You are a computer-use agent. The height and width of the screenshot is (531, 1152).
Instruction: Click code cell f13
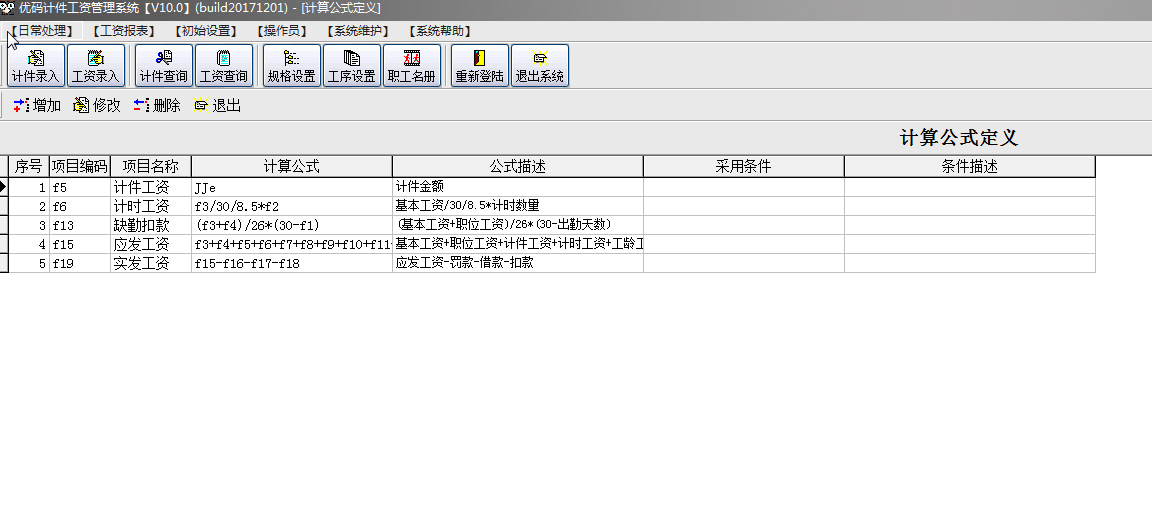79,225
